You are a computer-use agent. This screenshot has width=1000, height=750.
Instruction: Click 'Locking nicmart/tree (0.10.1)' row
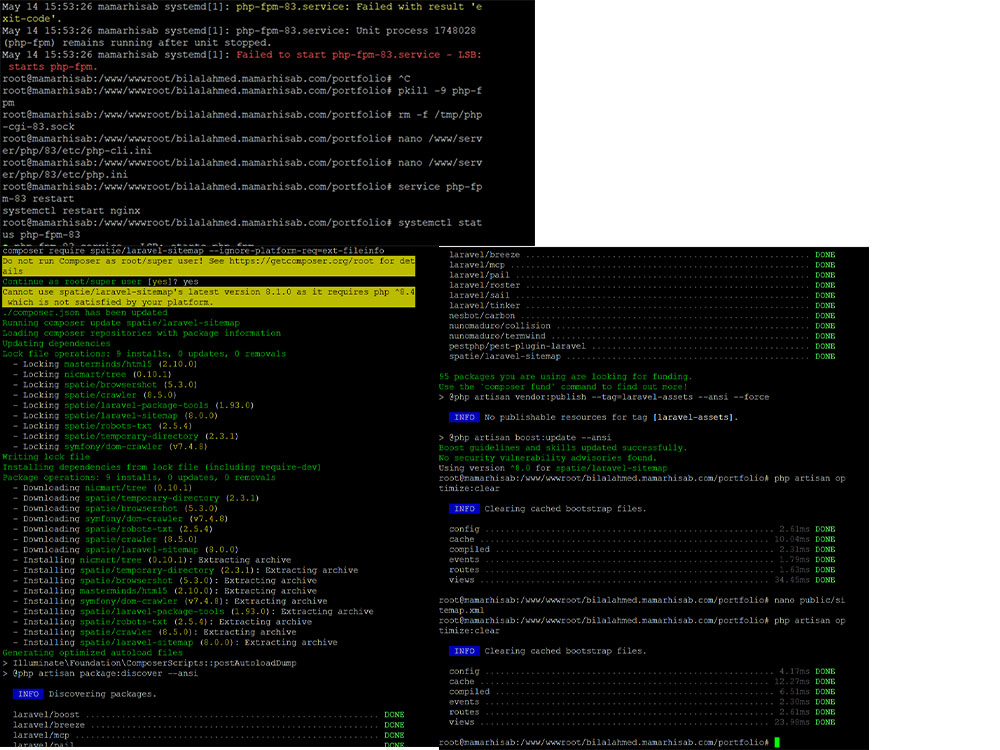pyautogui.click(x=92, y=374)
